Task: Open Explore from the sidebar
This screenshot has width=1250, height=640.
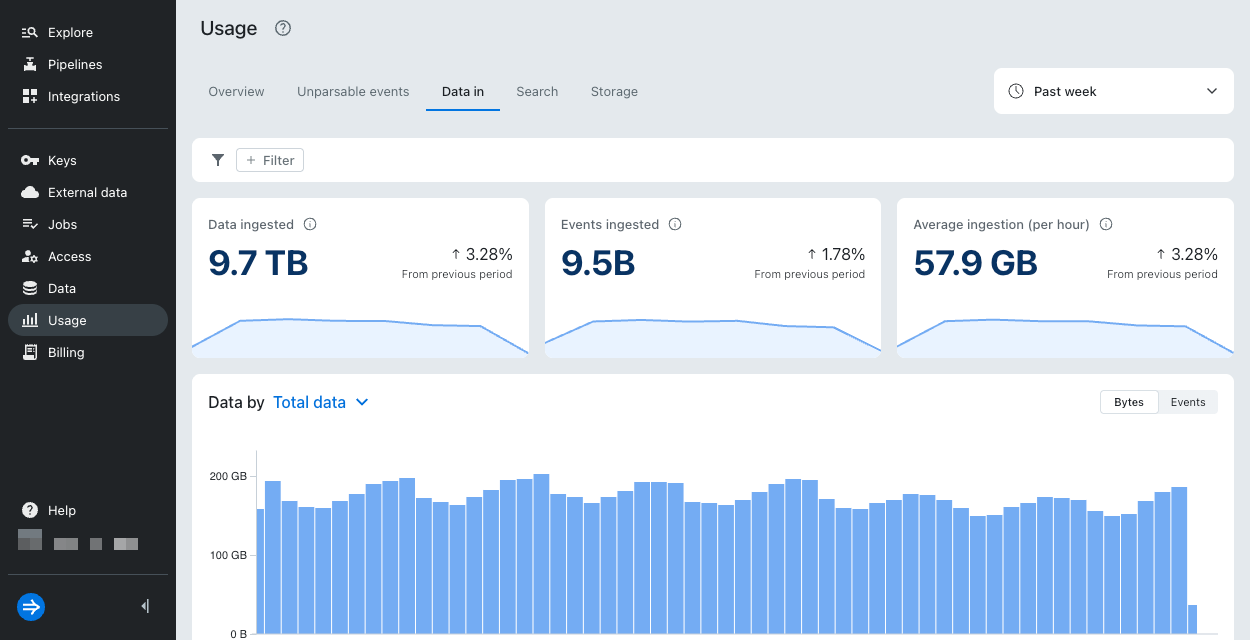Action: (87, 32)
